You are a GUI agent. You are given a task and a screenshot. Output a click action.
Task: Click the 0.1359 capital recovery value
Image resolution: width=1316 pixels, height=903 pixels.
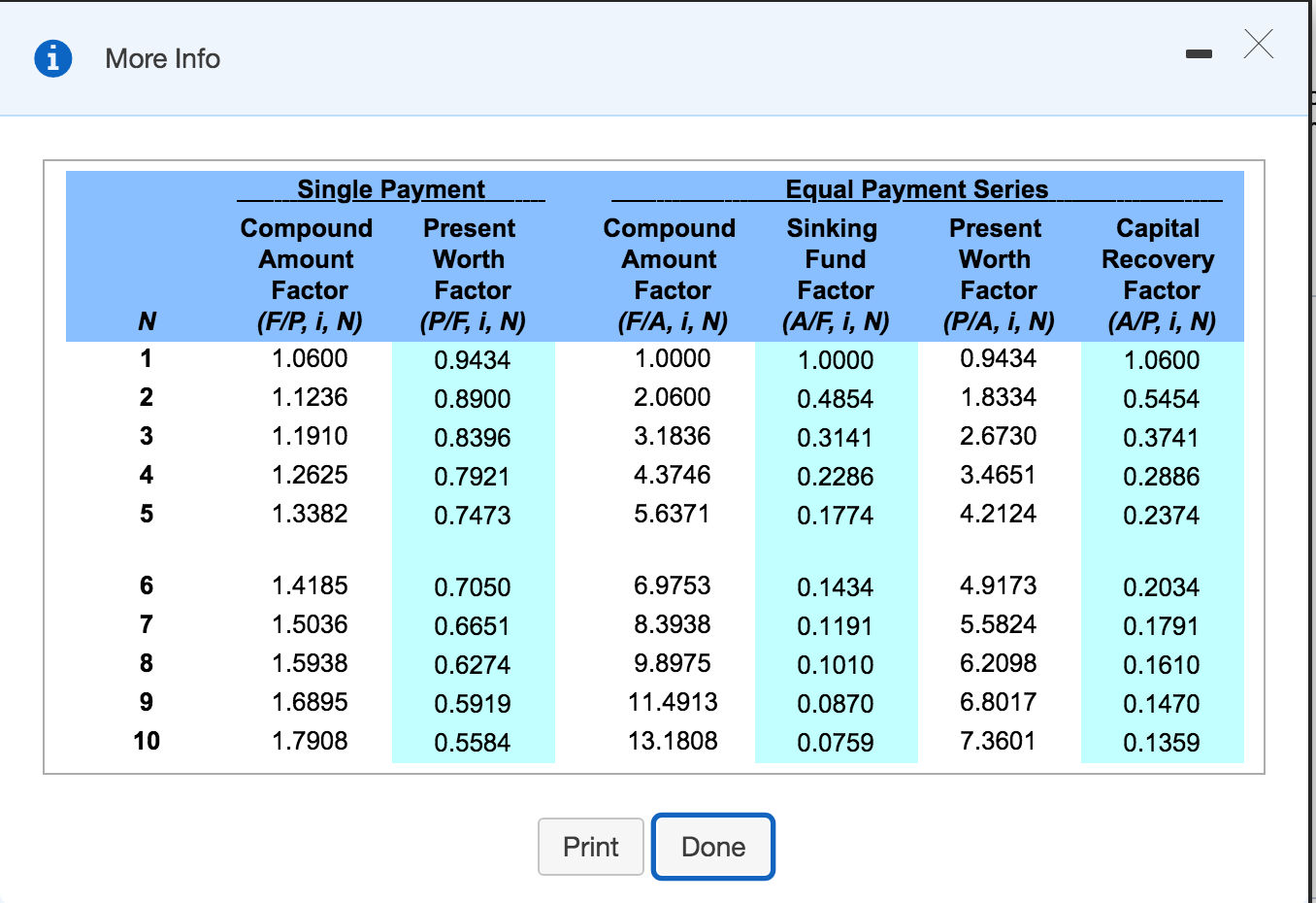(1161, 743)
